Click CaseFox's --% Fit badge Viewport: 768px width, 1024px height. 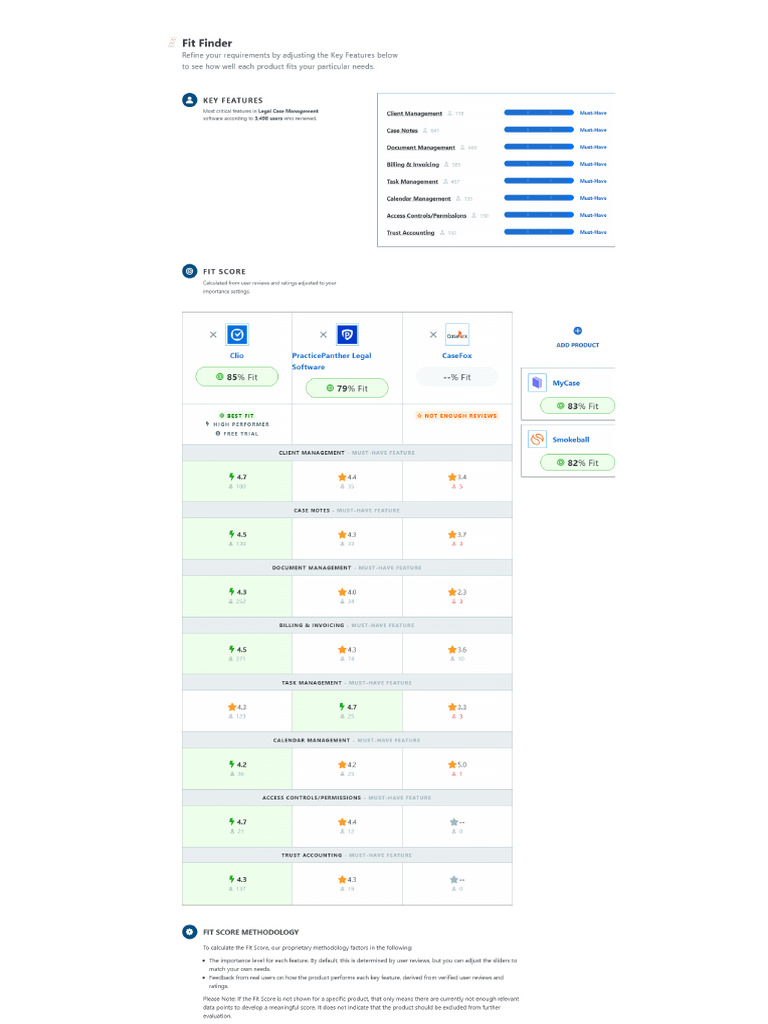click(x=457, y=377)
